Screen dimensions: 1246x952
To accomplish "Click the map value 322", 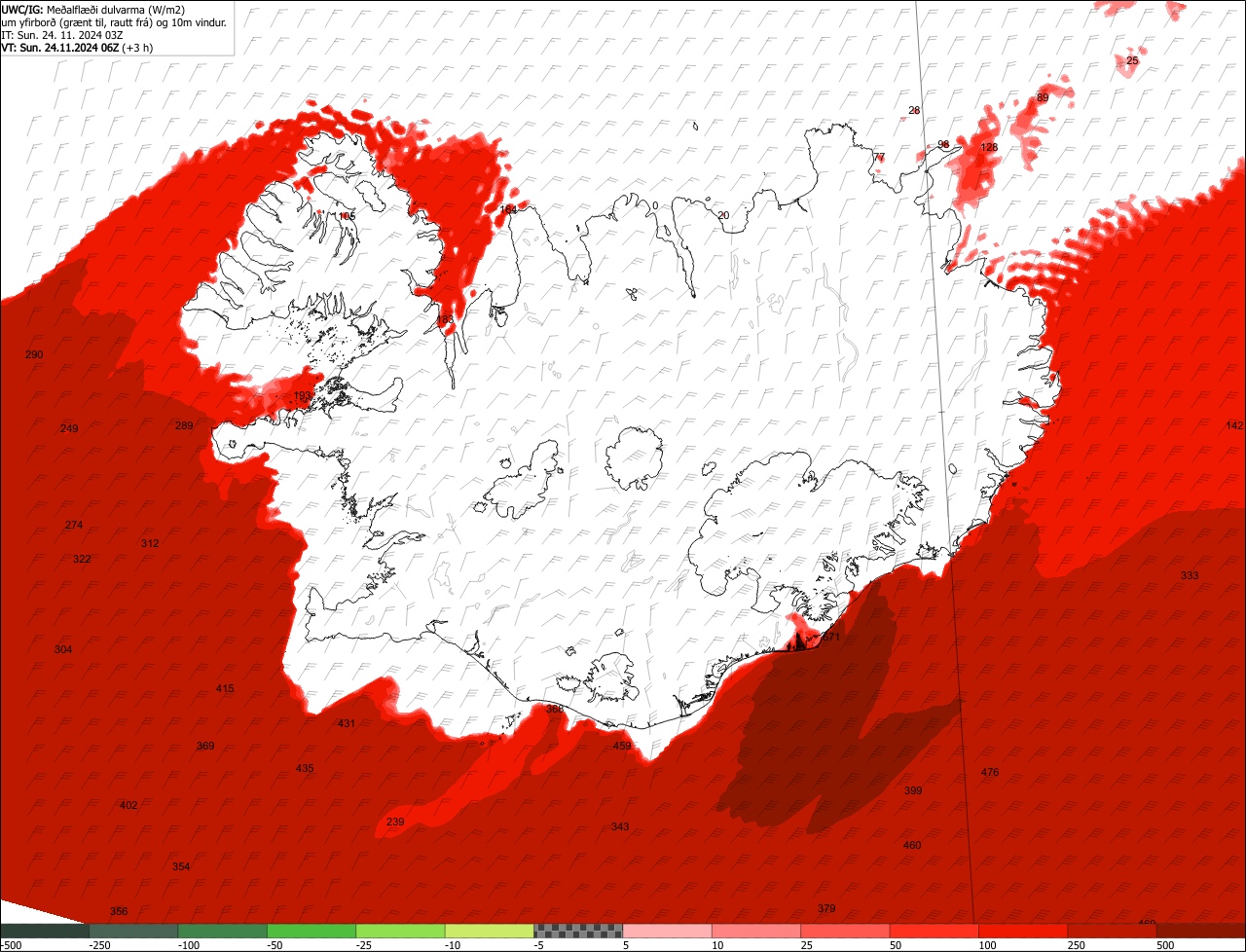I will [x=82, y=559].
